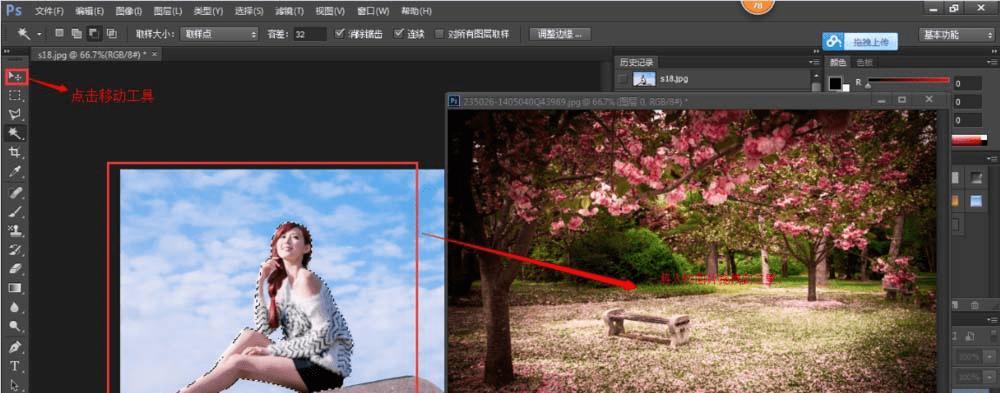The width and height of the screenshot is (1000, 393).
Task: Open the 图像(I) menu
Action: pos(129,11)
